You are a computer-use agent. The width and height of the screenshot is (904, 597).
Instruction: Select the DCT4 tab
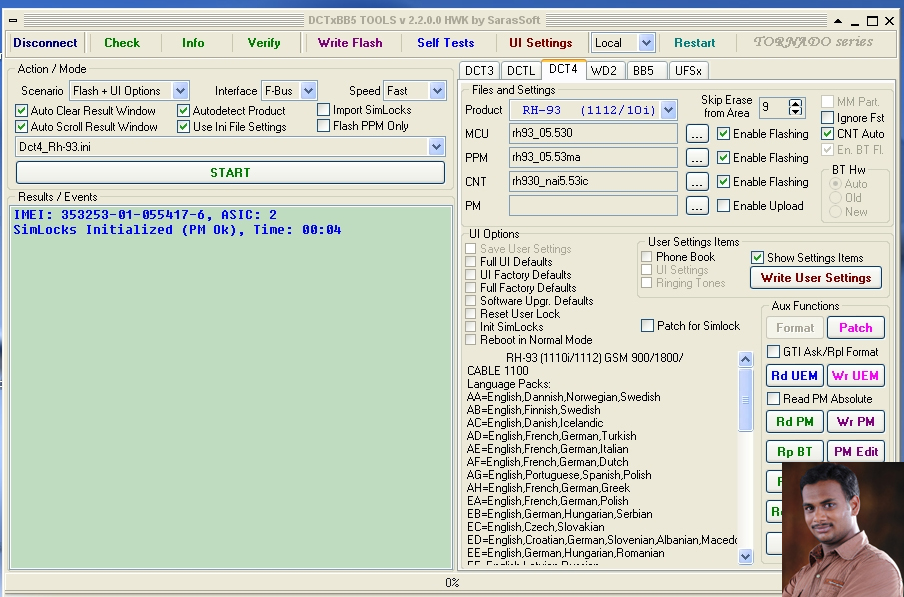coord(563,69)
